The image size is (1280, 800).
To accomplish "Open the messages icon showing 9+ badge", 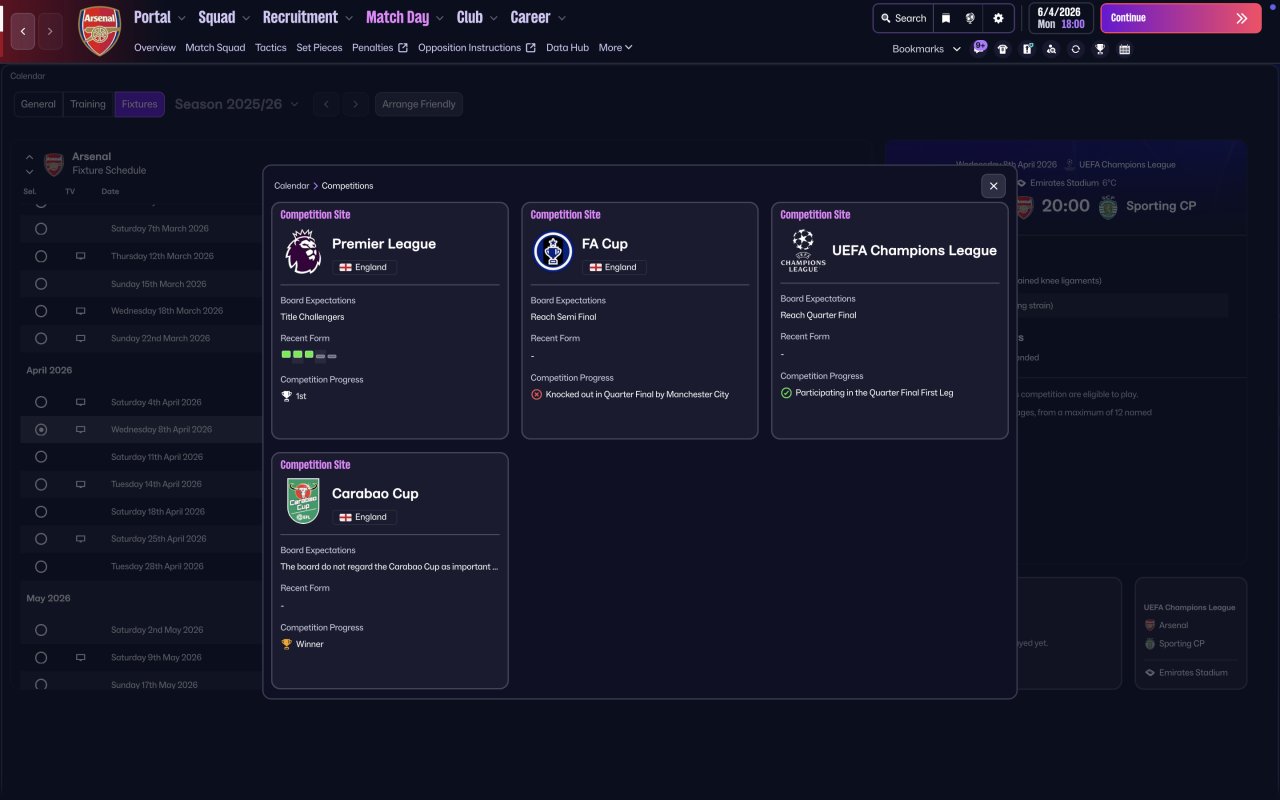I will (979, 48).
